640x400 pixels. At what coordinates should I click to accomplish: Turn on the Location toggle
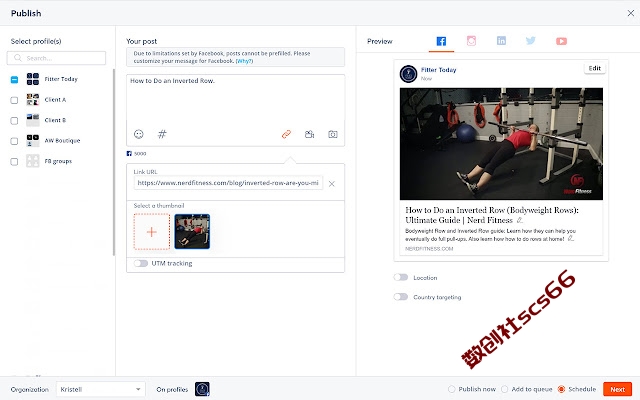(x=401, y=277)
